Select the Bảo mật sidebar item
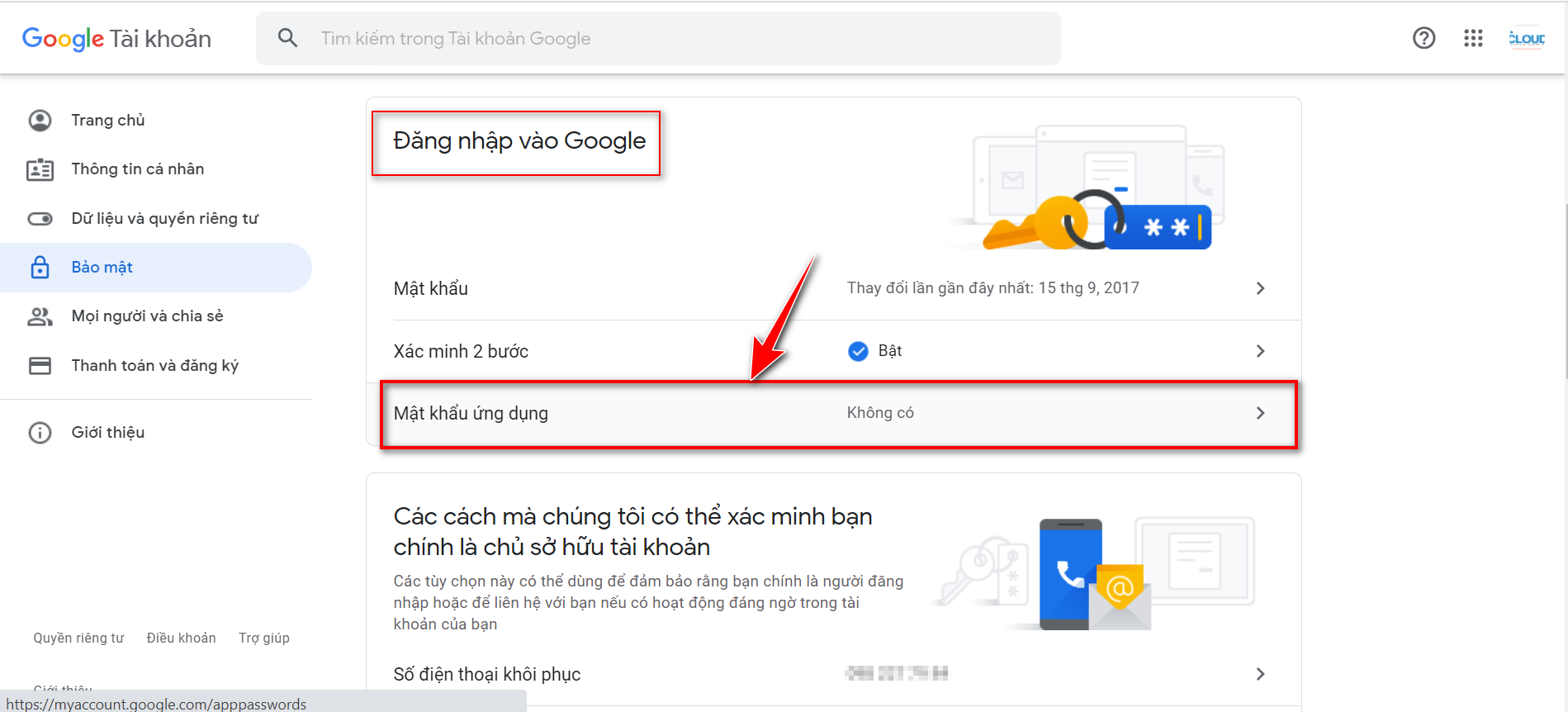Image resolution: width=1568 pixels, height=712 pixels. 156,268
